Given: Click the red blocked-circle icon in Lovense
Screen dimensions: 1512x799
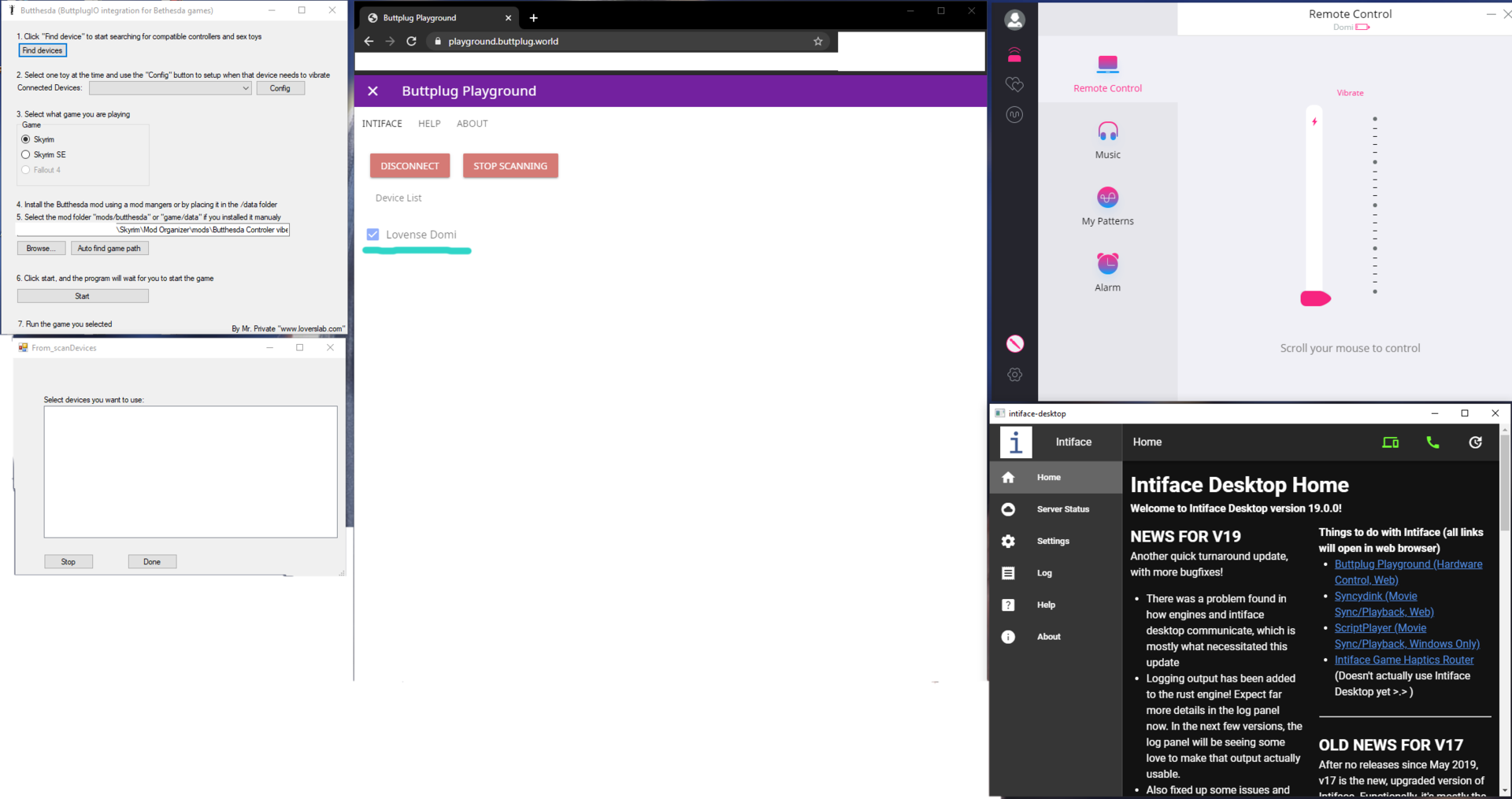Looking at the screenshot, I should coord(1014,343).
